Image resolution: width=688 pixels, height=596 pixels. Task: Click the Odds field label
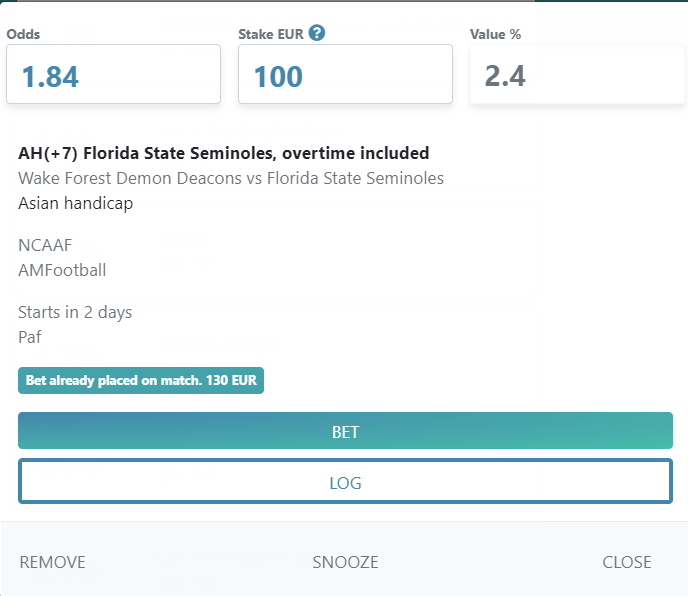(23, 34)
